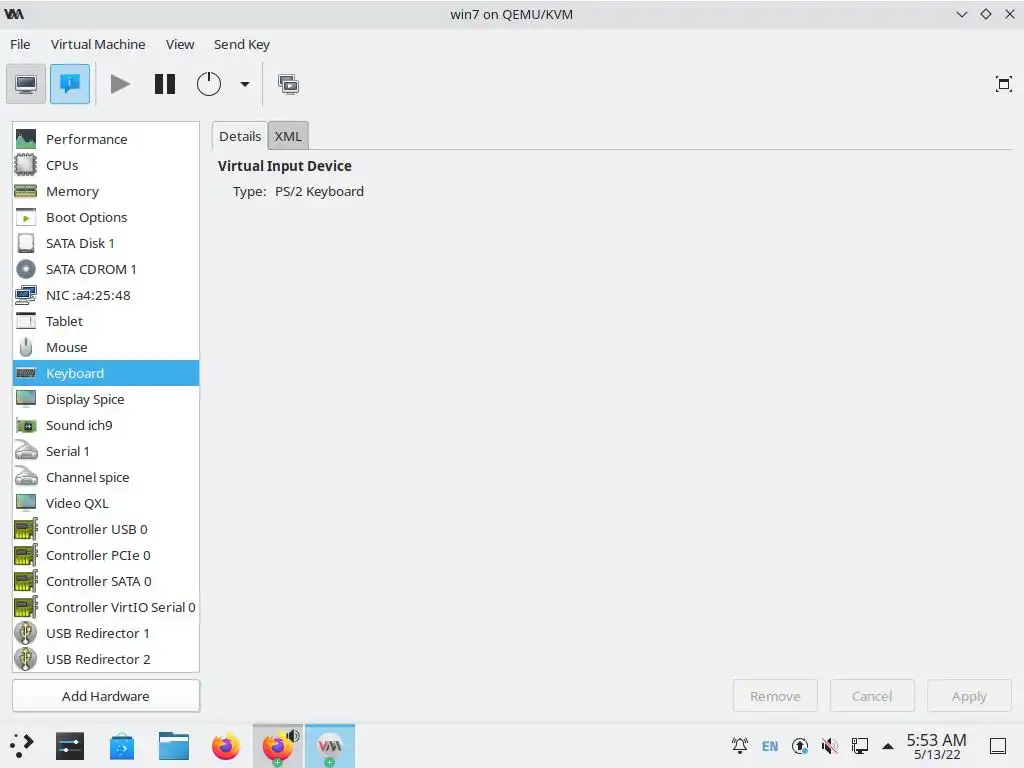
Task: Select Video QXL entry
Action: [x=106, y=504]
